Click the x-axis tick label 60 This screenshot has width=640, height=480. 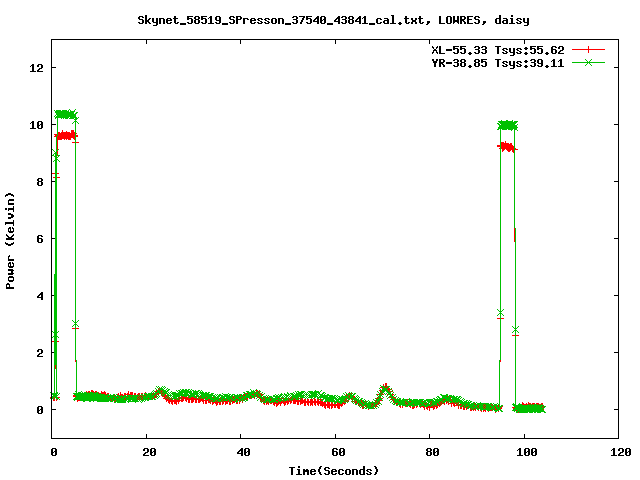[x=338, y=452]
